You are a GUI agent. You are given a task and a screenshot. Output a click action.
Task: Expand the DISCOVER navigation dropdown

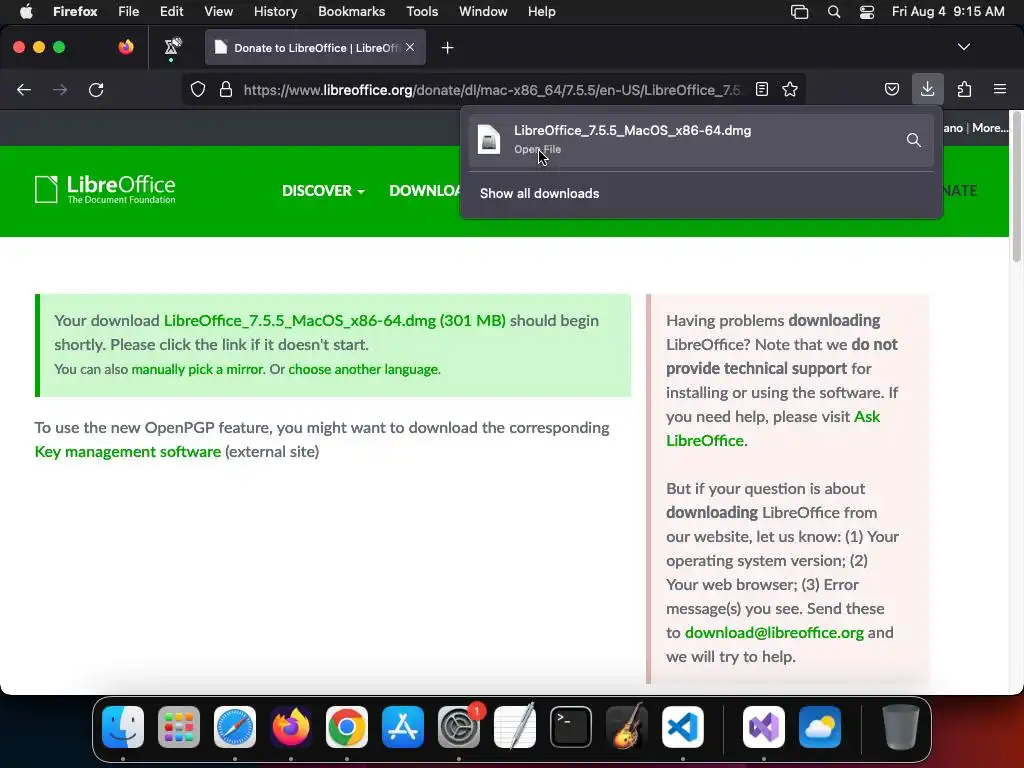(323, 191)
